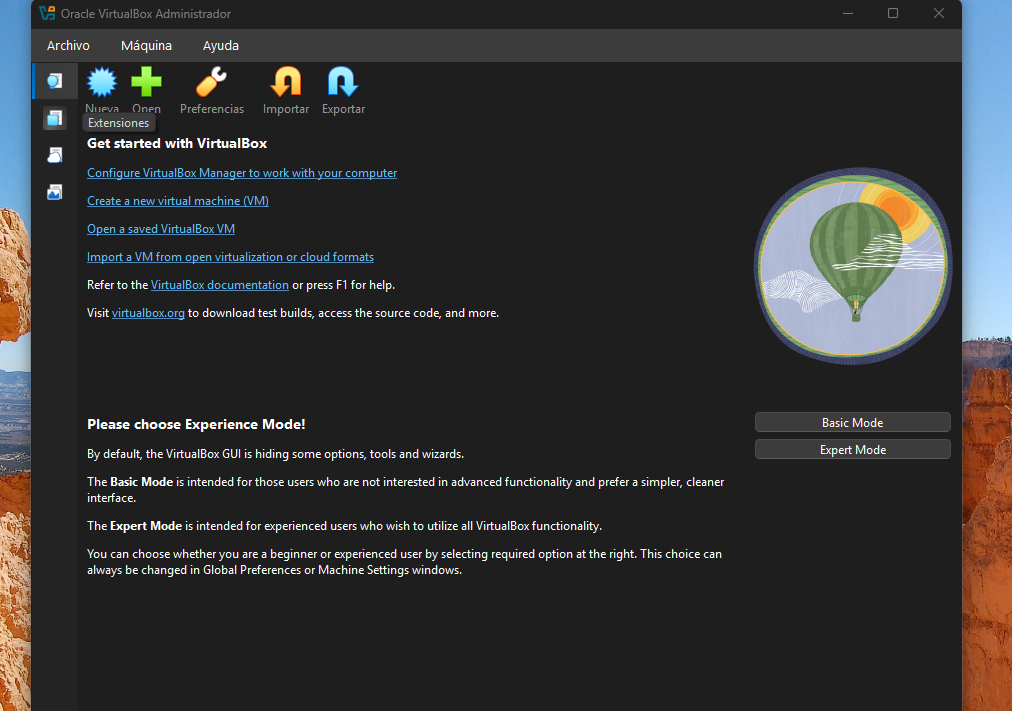Choose Expert Mode
Viewport: 1012px width, 711px height.
[x=852, y=450]
